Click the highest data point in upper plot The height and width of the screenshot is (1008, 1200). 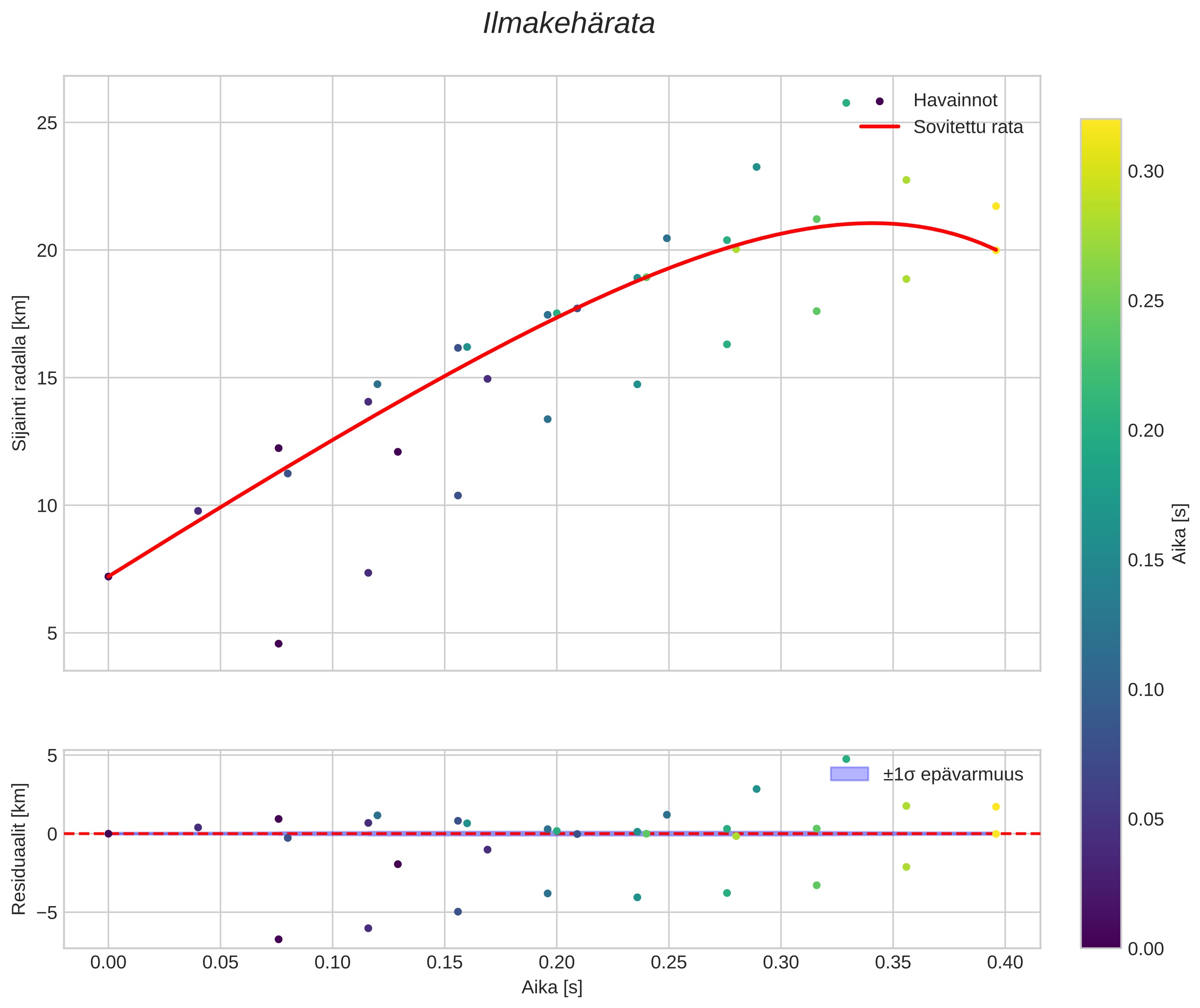[x=756, y=167]
